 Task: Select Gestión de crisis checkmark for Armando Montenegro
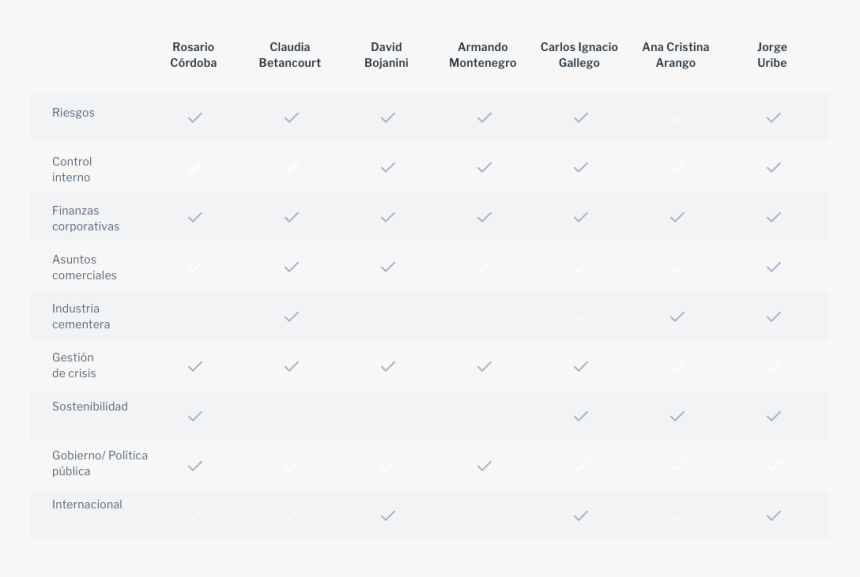(x=484, y=366)
